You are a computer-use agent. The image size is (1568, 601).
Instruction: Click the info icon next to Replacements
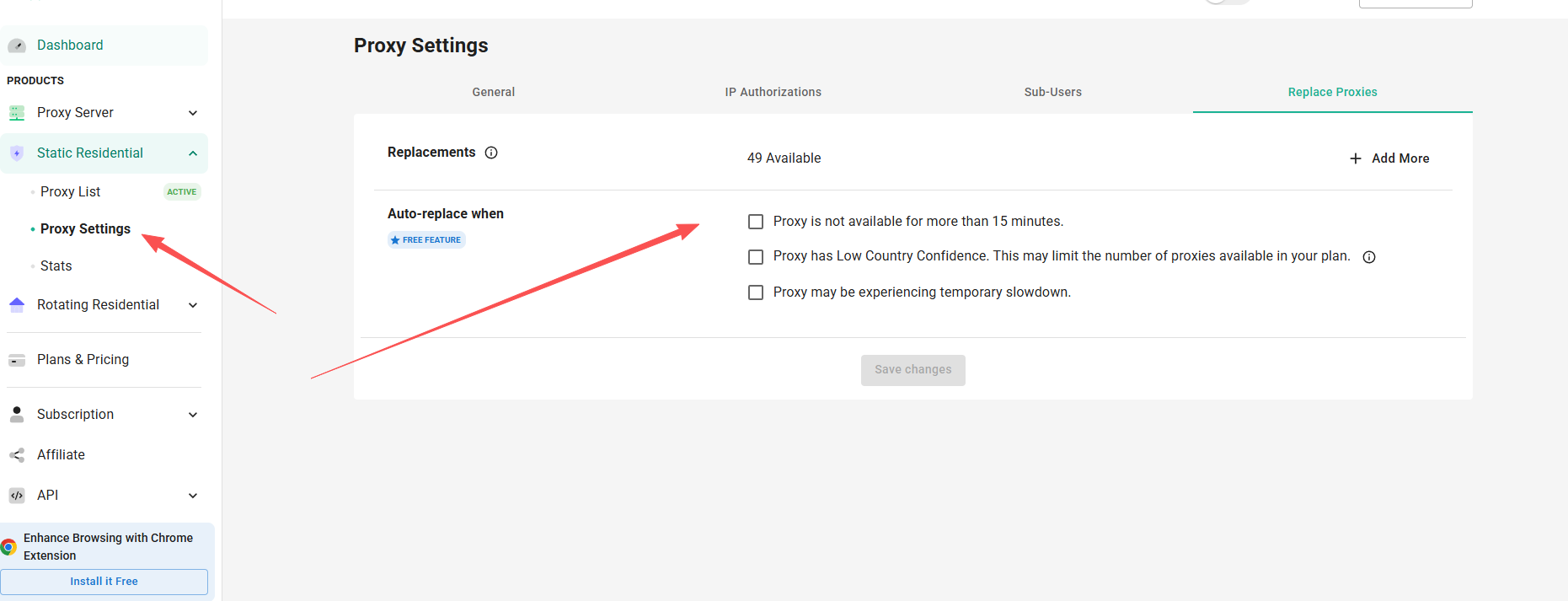491,153
